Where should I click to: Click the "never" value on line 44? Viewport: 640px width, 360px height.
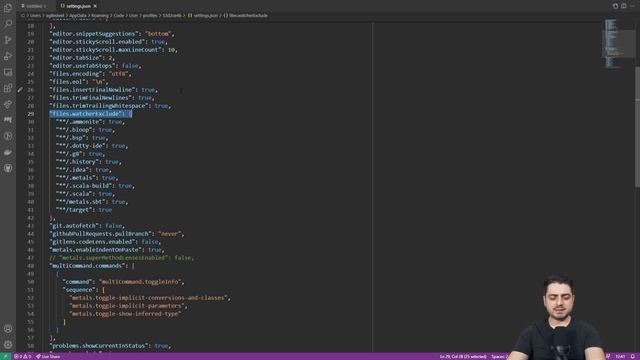pyautogui.click(x=169, y=234)
